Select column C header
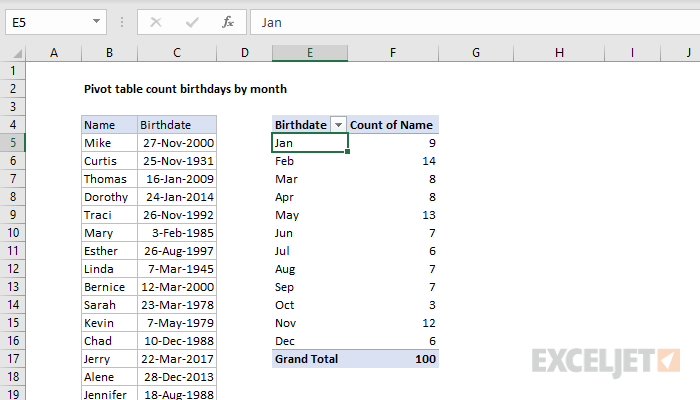Viewport: 700px width, 400px height. pos(177,53)
